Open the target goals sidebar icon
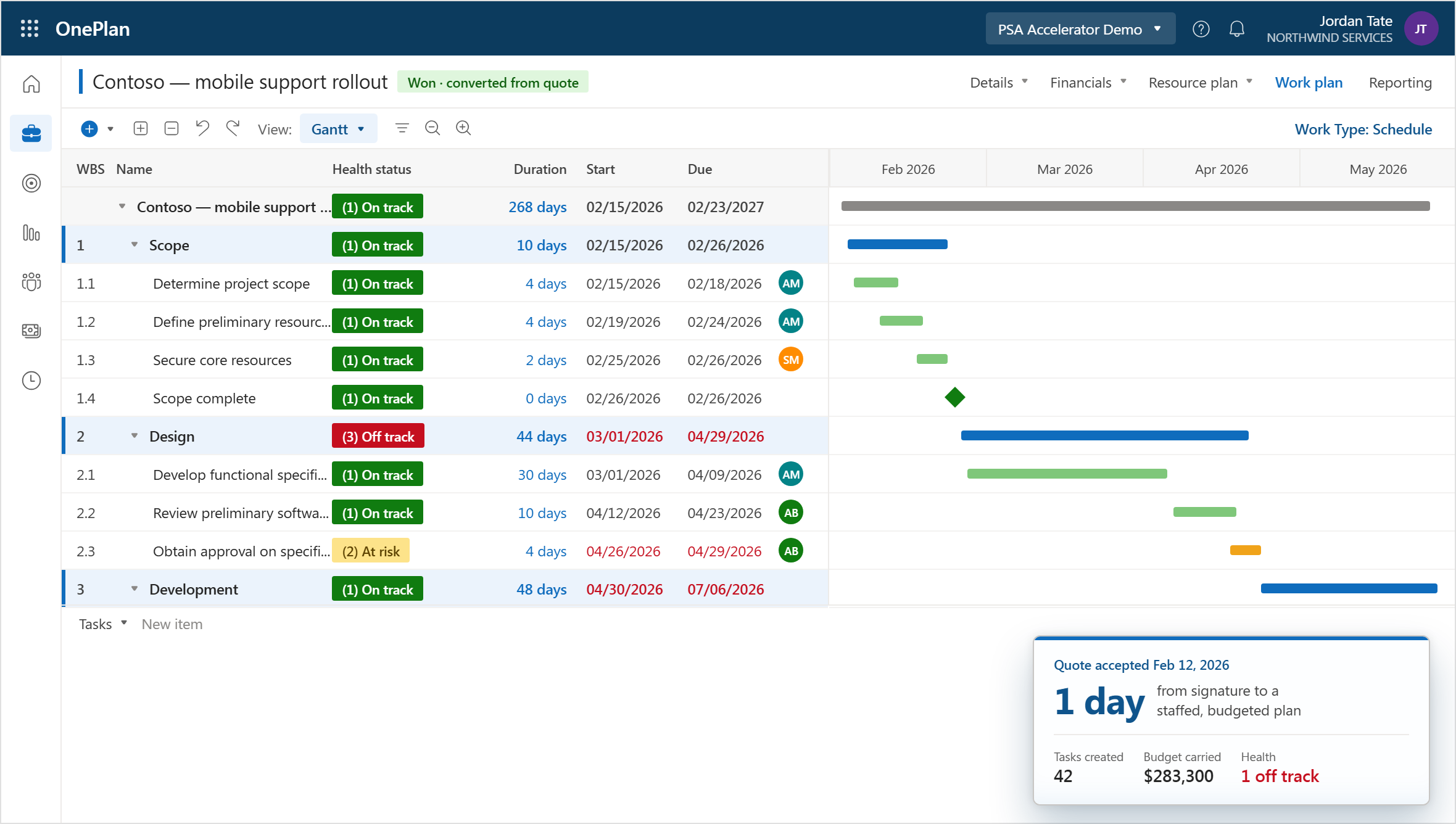The height and width of the screenshot is (824, 1456). [31, 183]
